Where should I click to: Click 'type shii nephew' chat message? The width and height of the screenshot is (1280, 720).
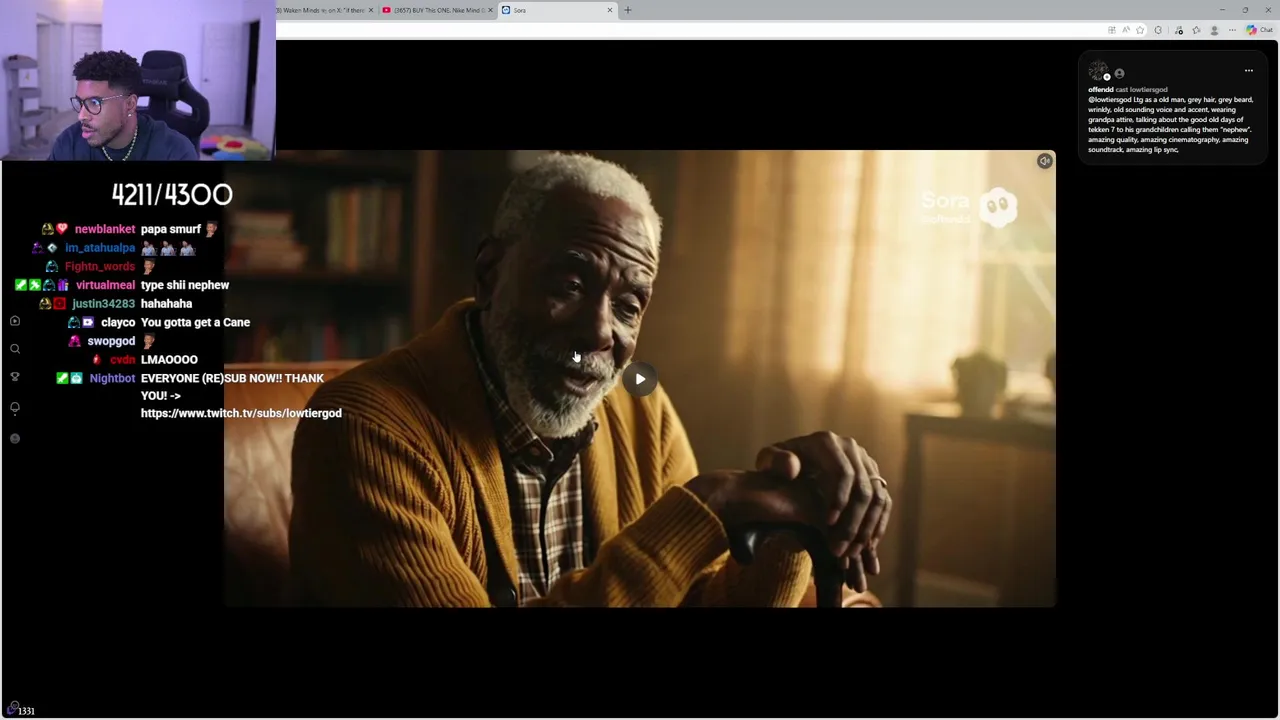(185, 285)
